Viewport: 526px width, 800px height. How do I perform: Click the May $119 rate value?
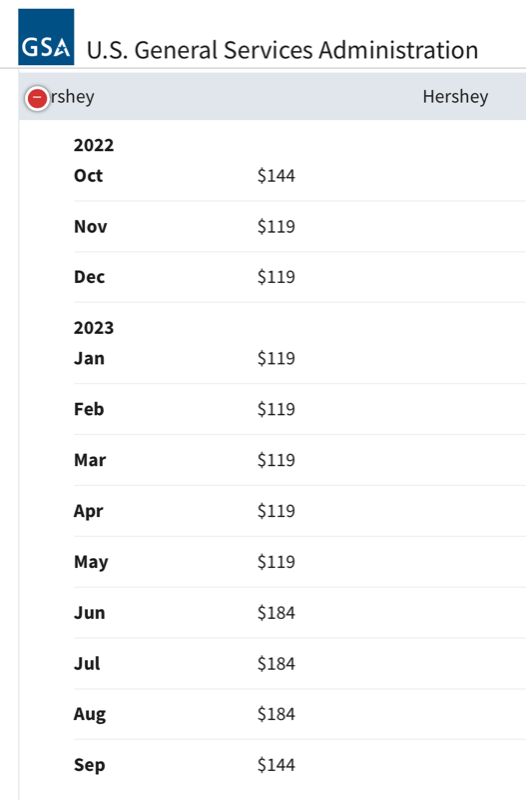(276, 561)
